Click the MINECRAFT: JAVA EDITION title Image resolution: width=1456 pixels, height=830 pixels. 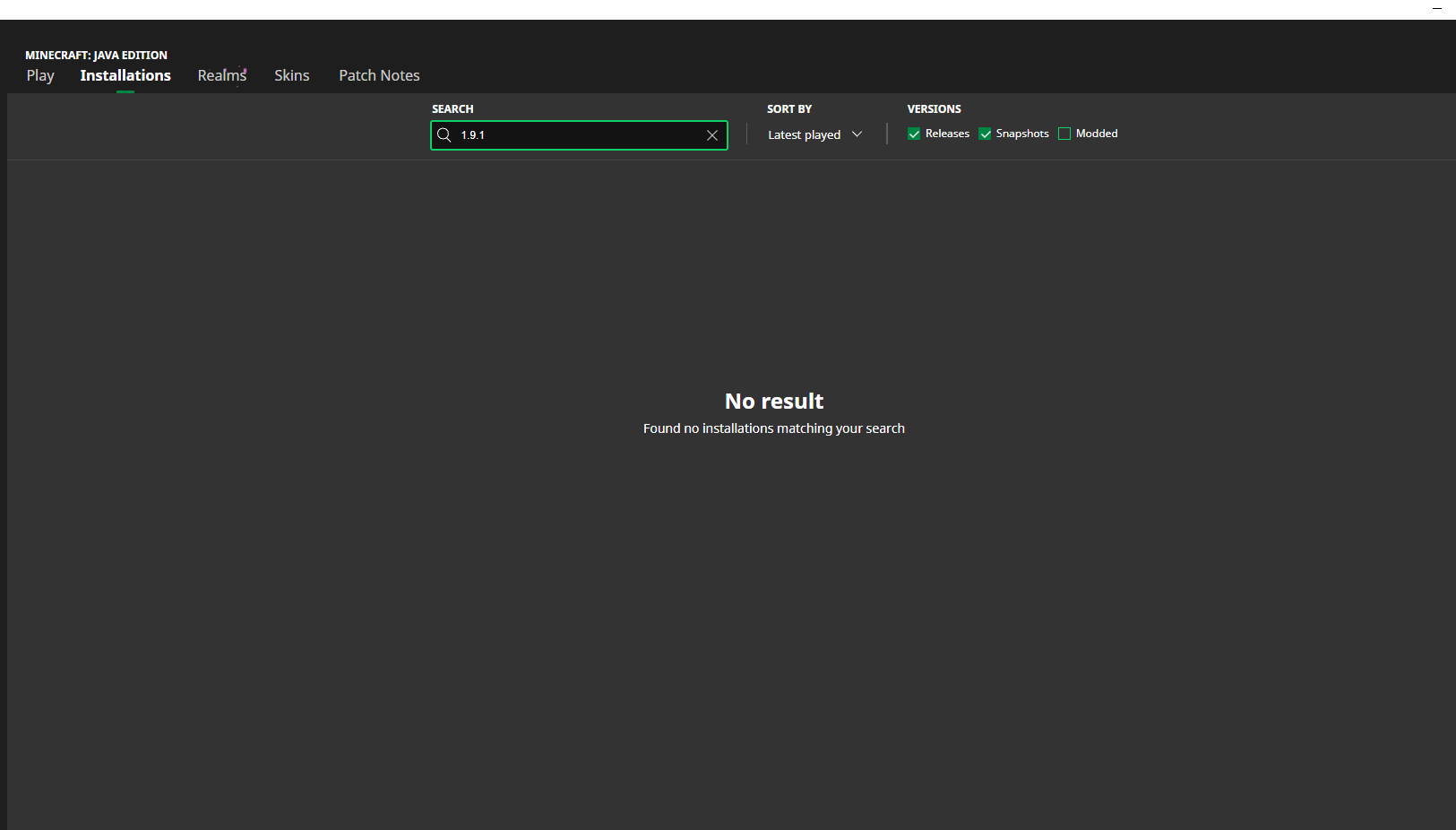pyautogui.click(x=96, y=55)
